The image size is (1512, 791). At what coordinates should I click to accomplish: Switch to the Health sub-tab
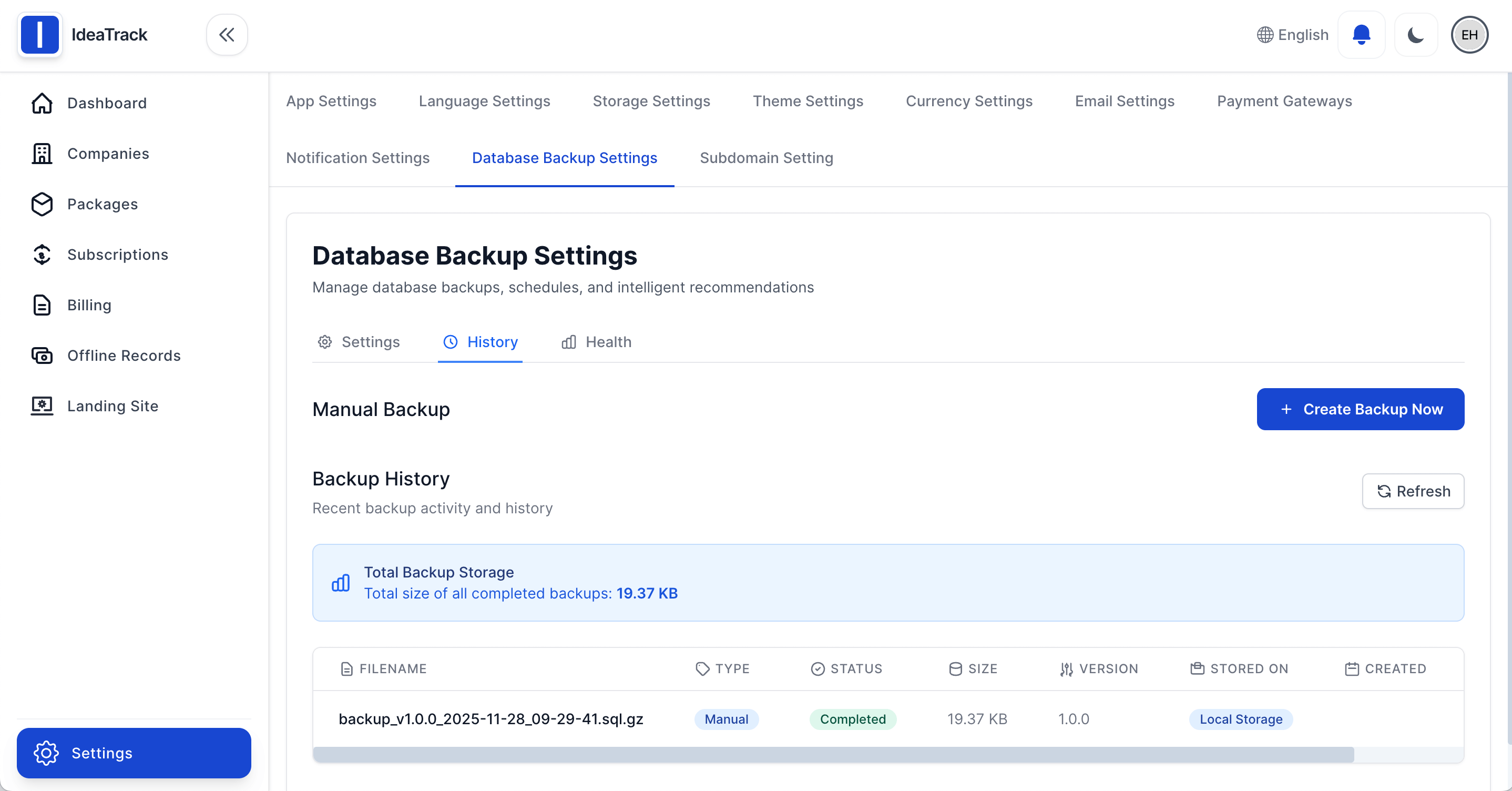pos(596,342)
